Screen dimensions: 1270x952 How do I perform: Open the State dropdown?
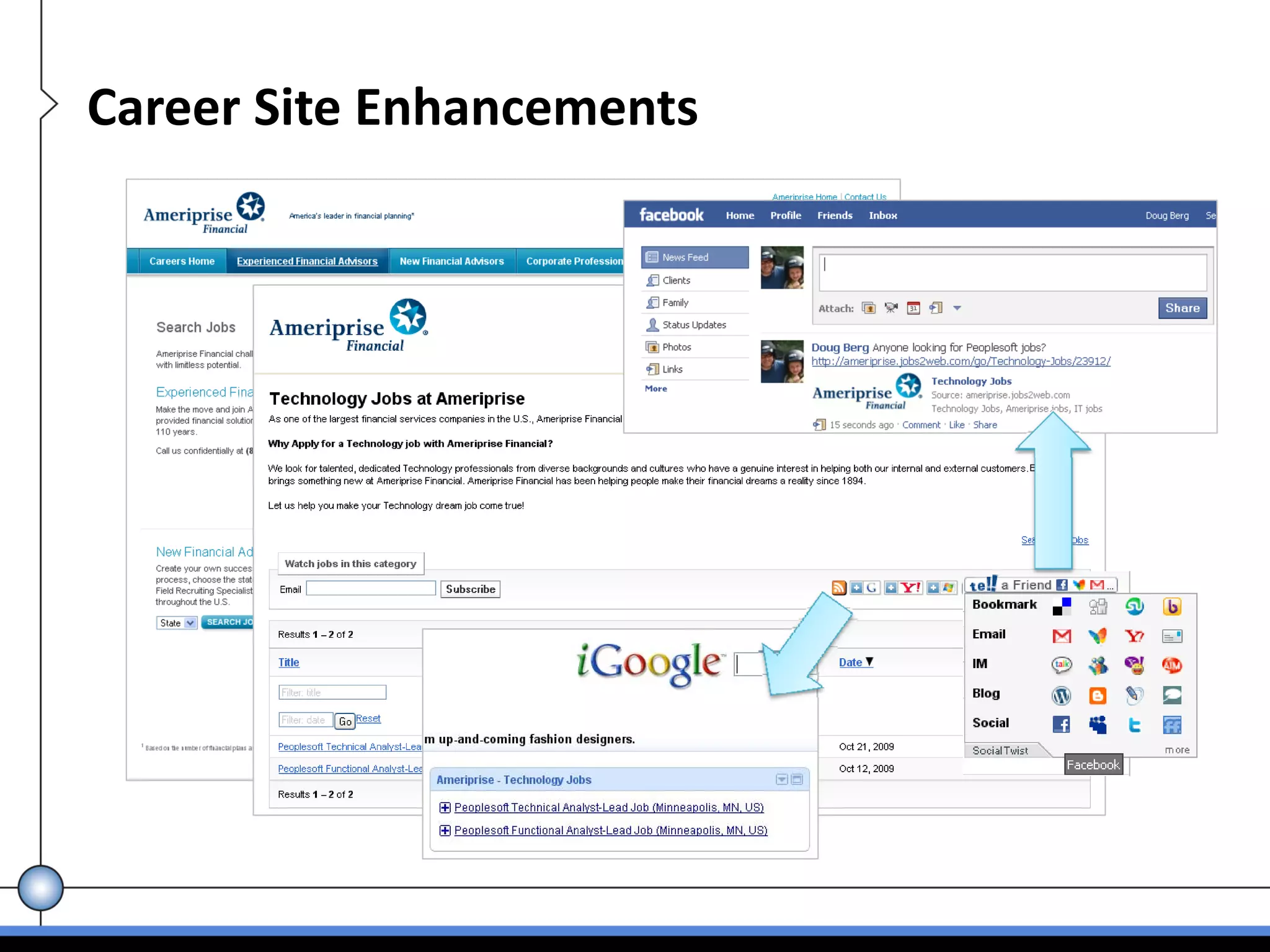177,623
